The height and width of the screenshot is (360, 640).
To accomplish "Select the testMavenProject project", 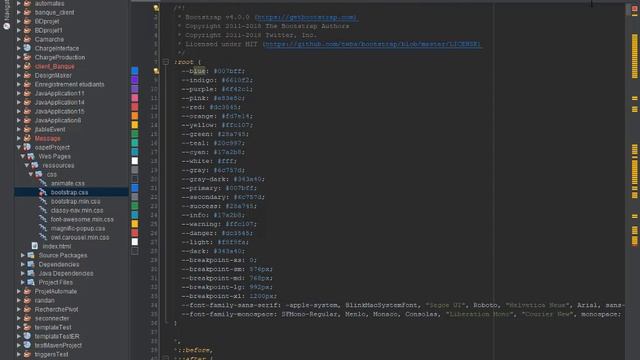I will tap(58, 345).
